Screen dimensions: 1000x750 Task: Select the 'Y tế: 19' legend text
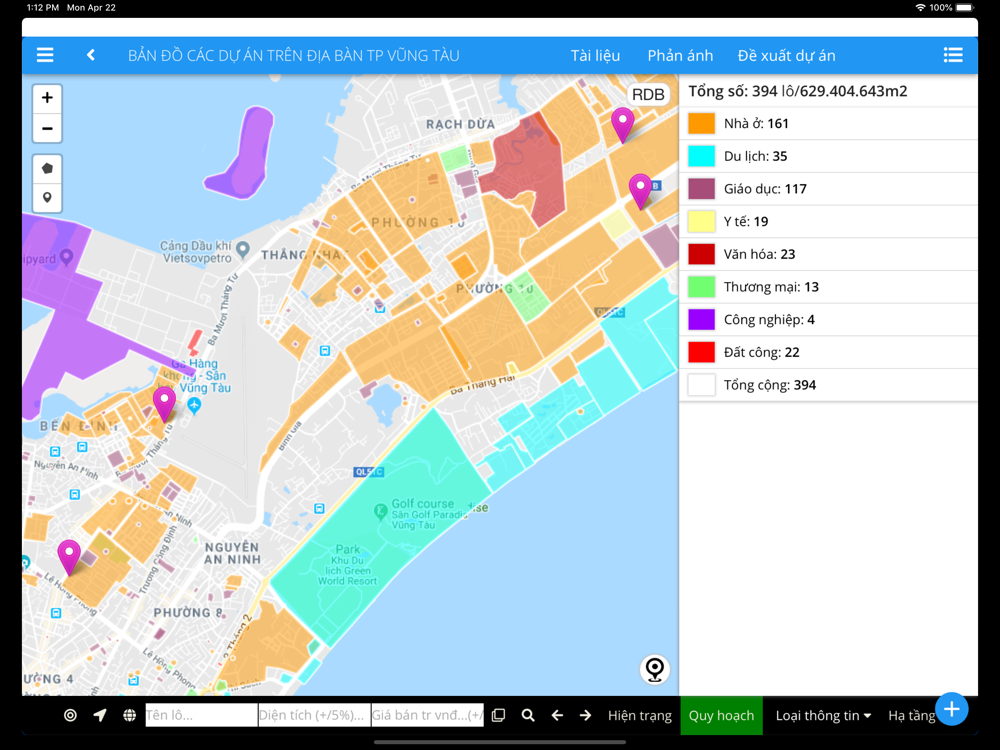[746, 221]
